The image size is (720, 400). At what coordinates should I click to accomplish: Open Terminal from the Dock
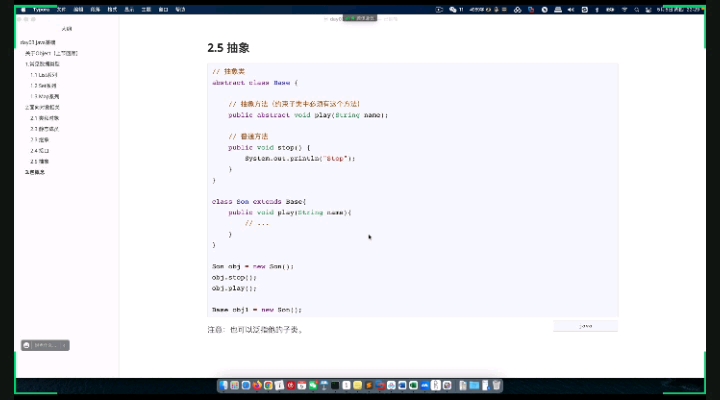(x=335, y=385)
